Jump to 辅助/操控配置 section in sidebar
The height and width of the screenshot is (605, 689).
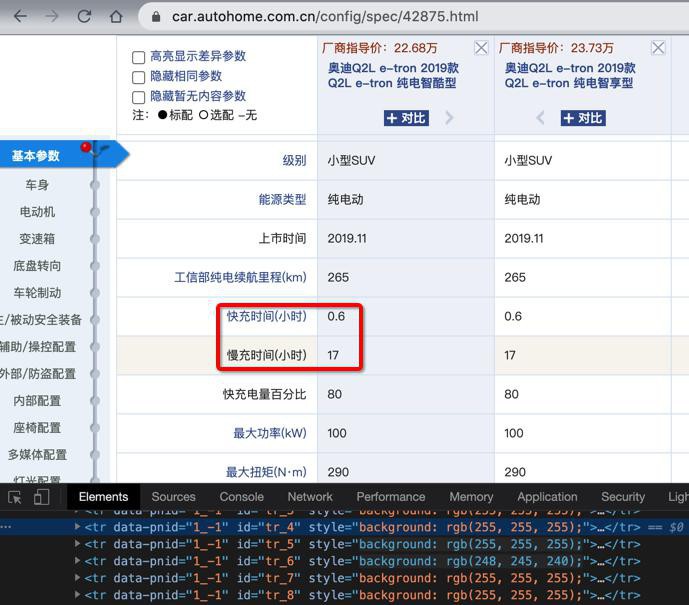point(38,347)
